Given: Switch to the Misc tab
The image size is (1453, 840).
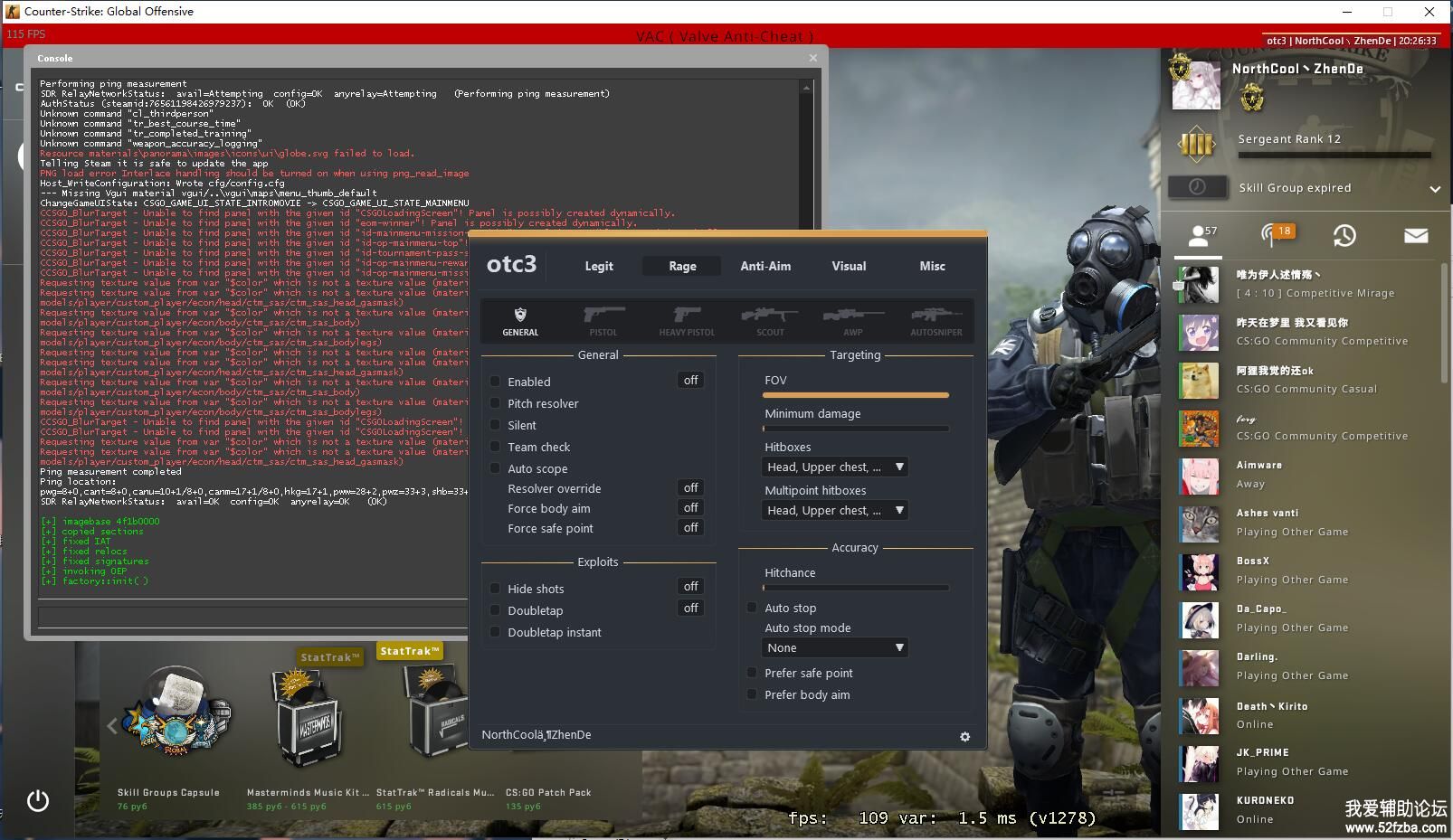Looking at the screenshot, I should [932, 266].
